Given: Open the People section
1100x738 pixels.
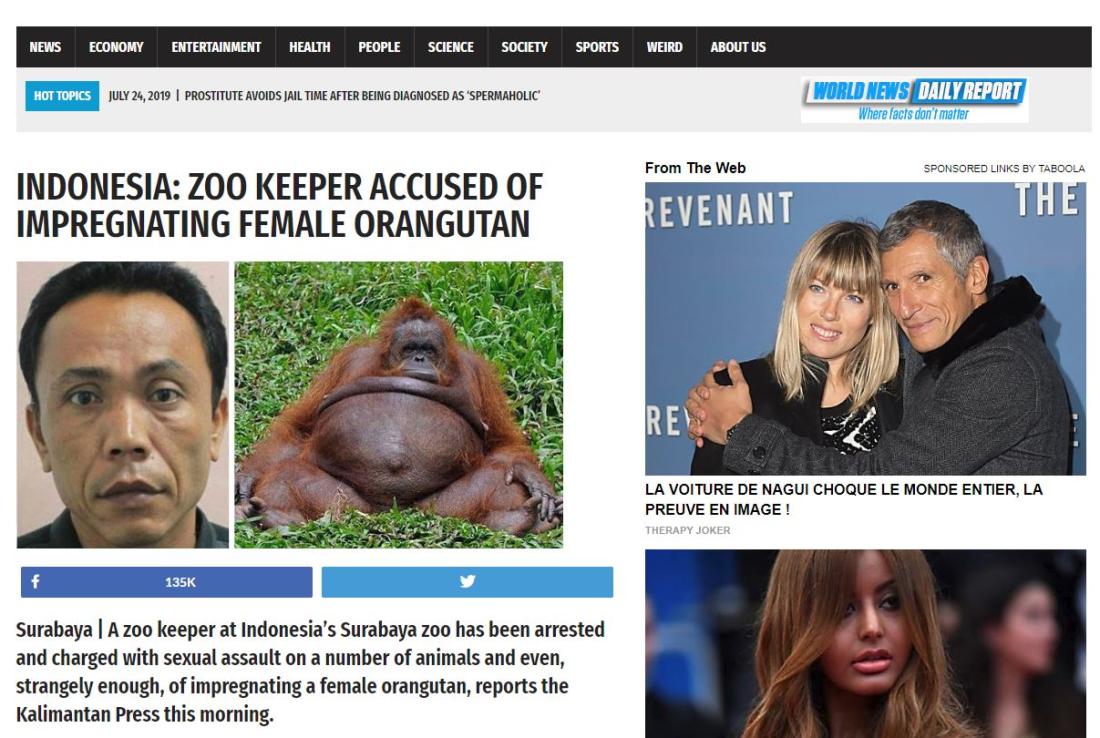Looking at the screenshot, I should (x=379, y=47).
